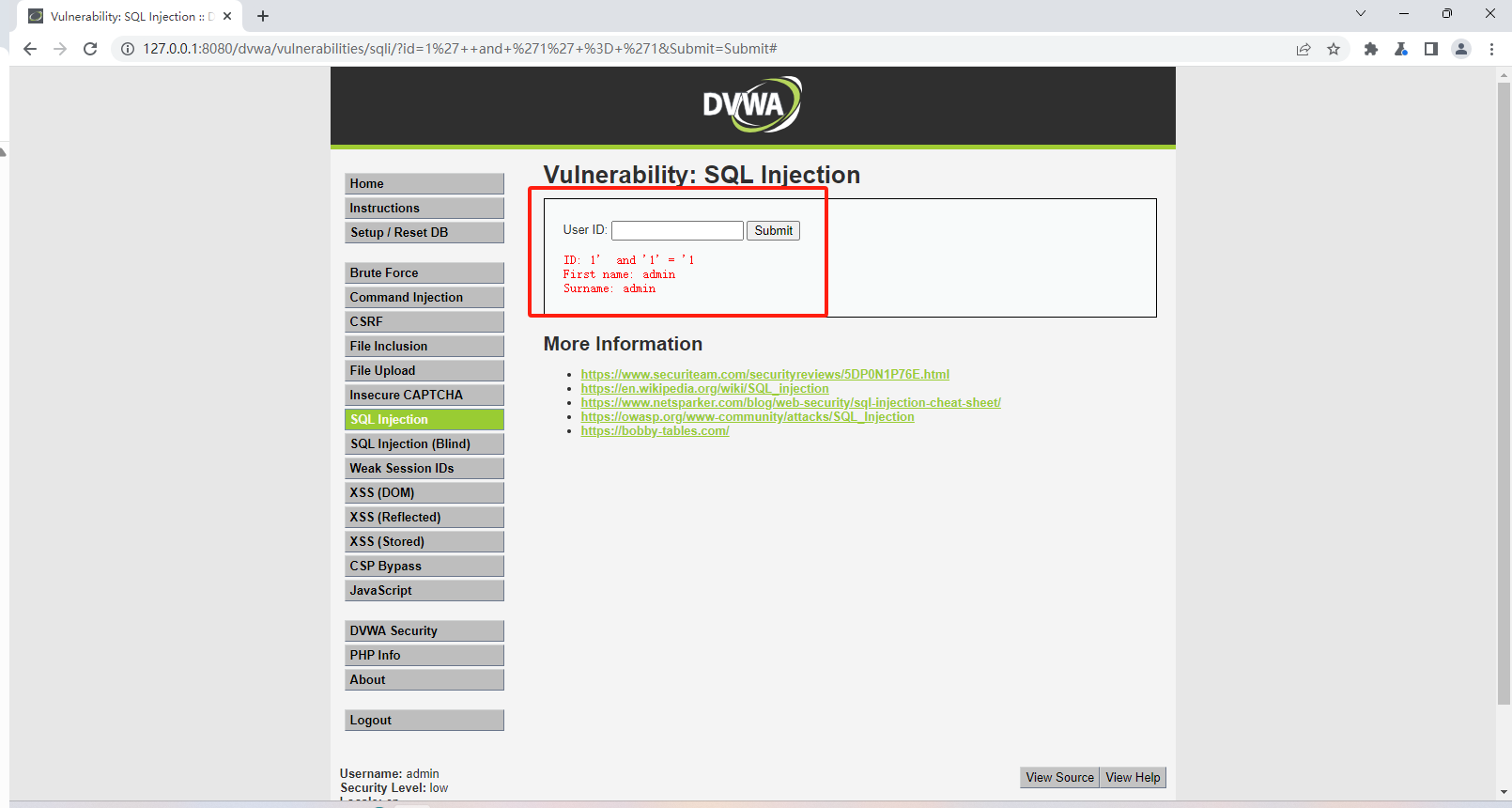The width and height of the screenshot is (1512, 808).
Task: Open the browser side panel
Action: pyautogui.click(x=1431, y=49)
